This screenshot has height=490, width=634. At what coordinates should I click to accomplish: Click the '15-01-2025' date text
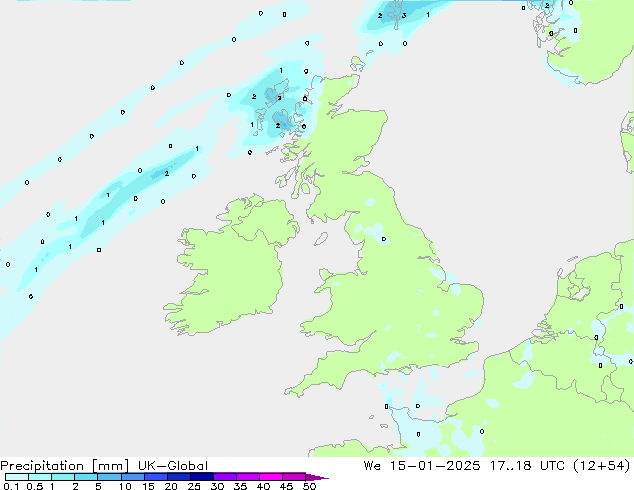pyautogui.click(x=435, y=466)
